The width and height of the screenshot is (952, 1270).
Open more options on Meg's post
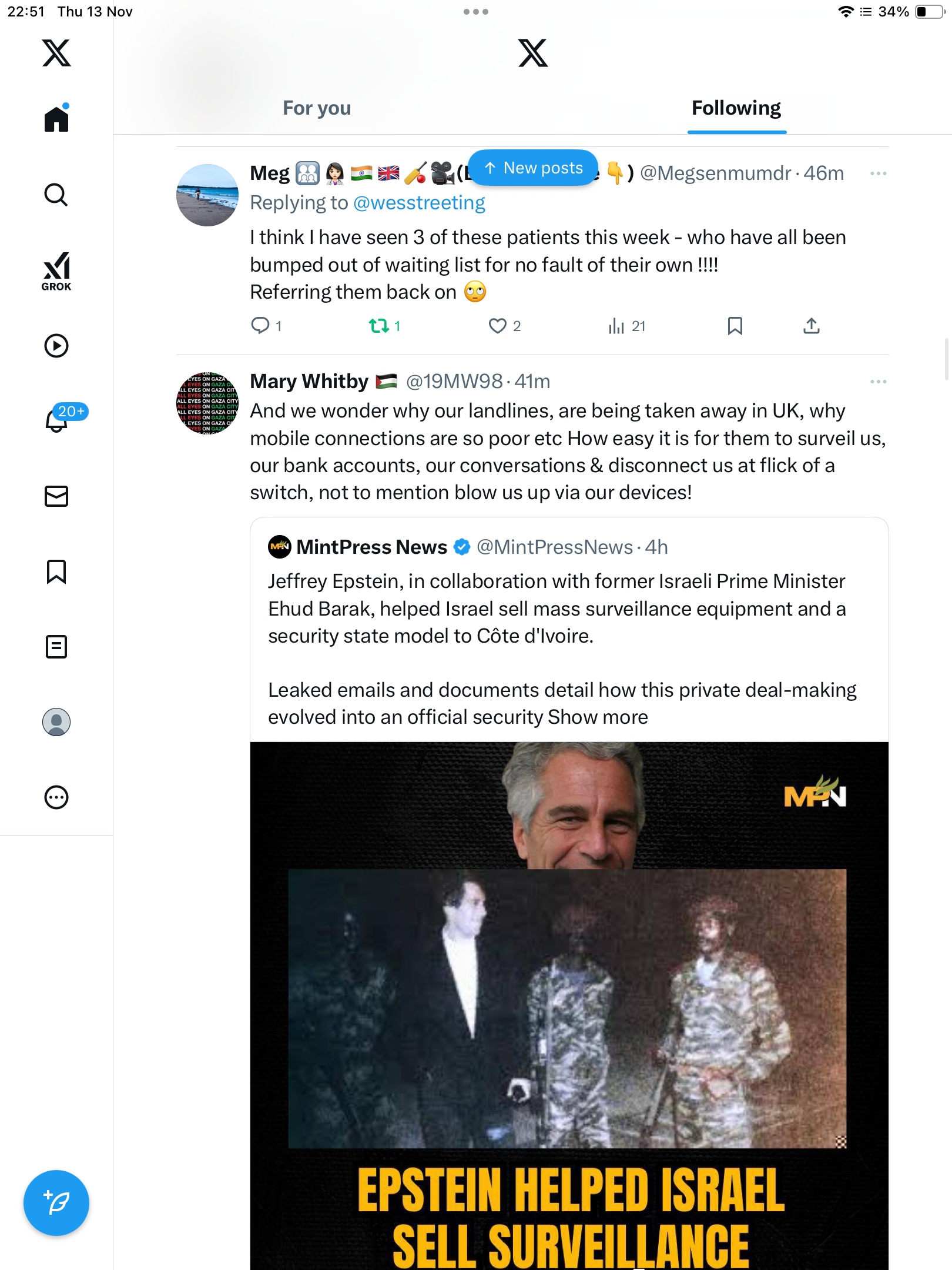pyautogui.click(x=878, y=173)
